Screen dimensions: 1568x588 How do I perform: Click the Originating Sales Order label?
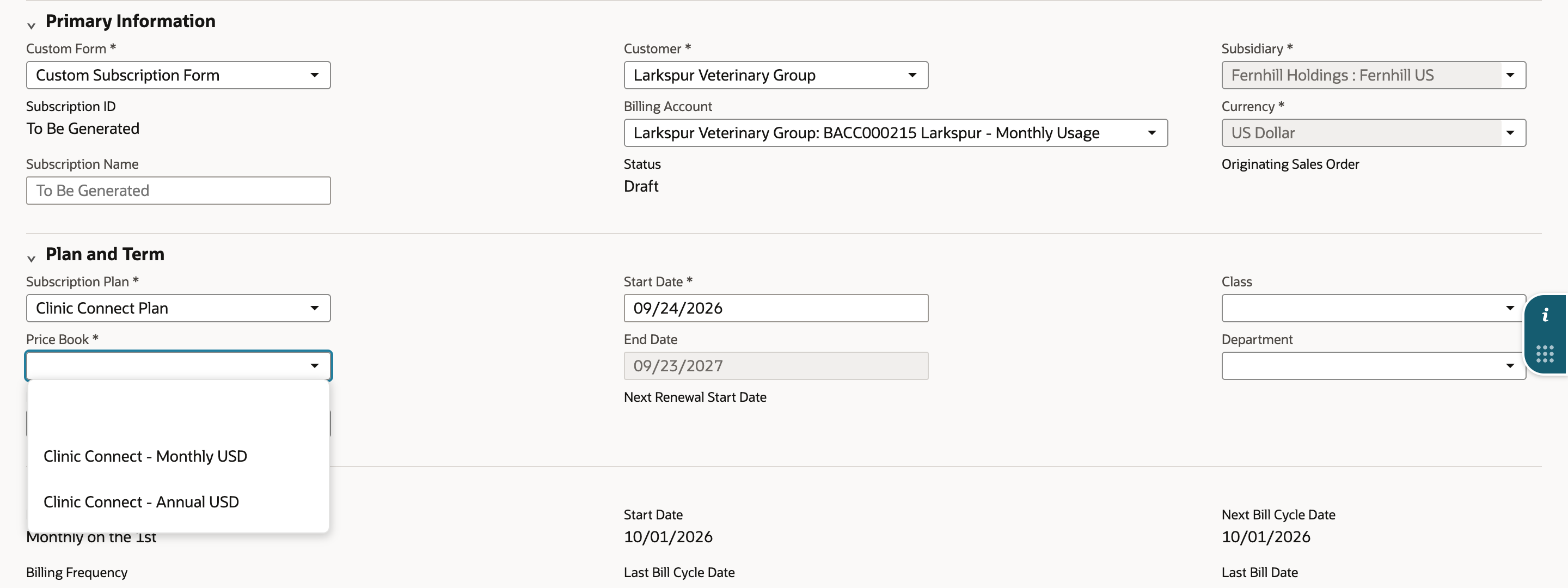pos(1290,164)
